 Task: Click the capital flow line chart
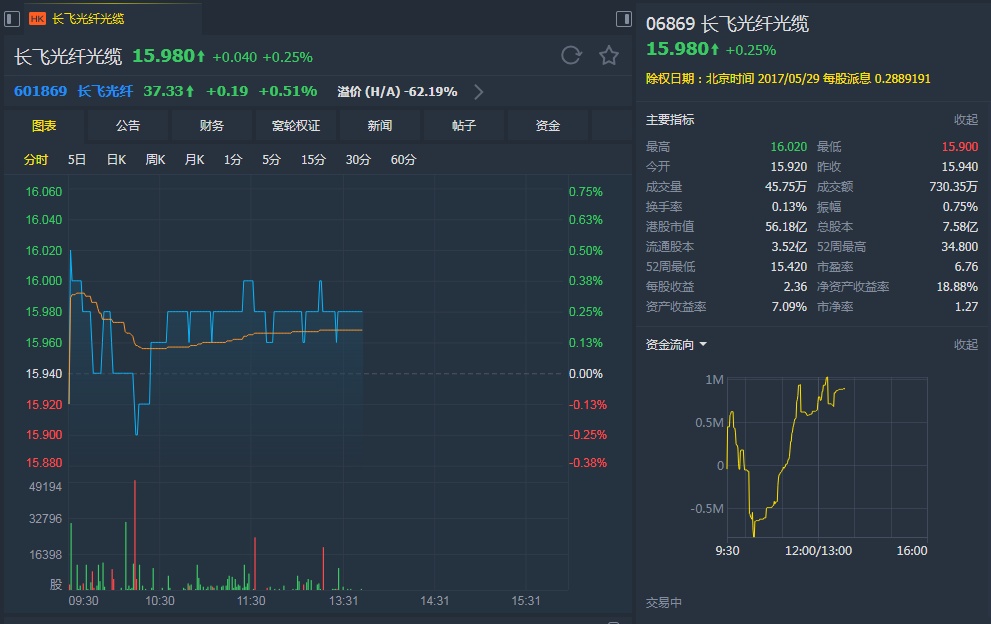[827, 456]
